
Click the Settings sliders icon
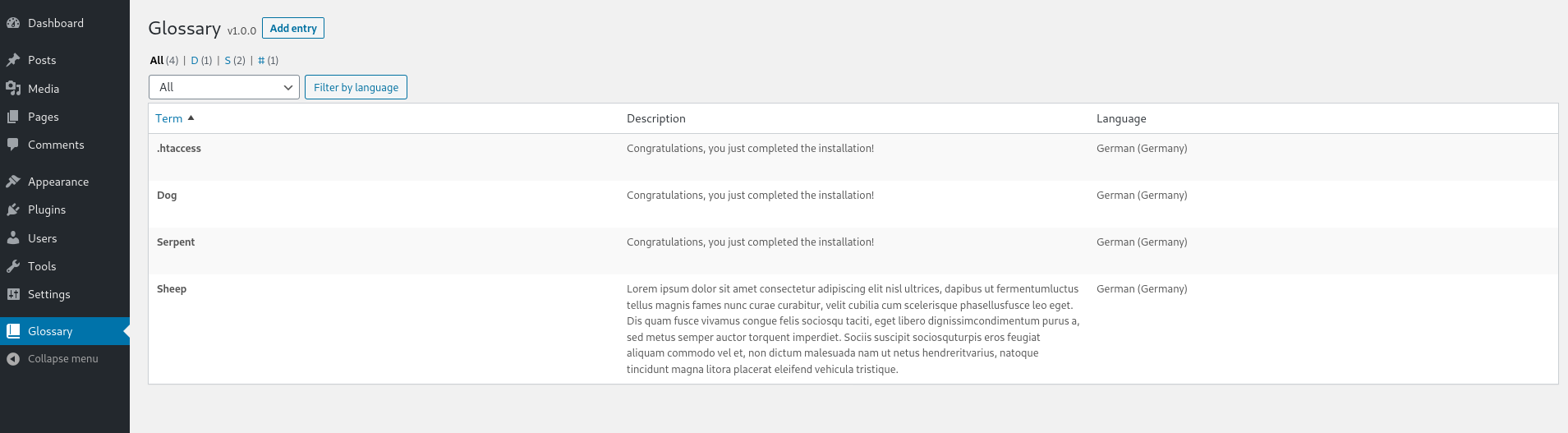pyautogui.click(x=13, y=294)
